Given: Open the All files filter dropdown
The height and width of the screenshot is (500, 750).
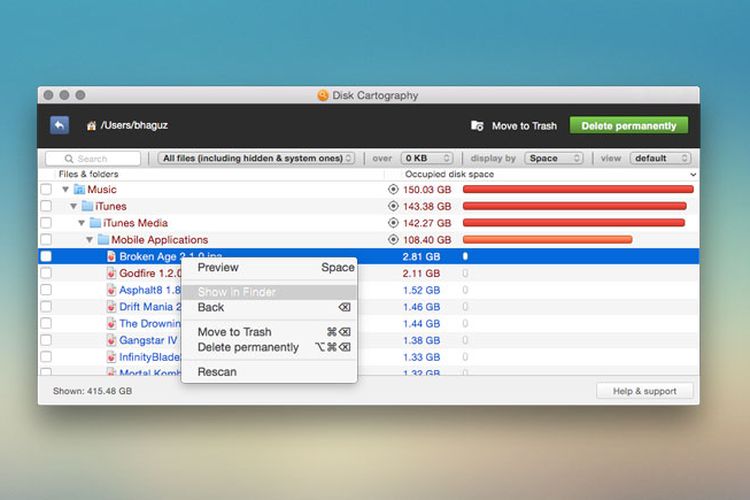Looking at the screenshot, I should pyautogui.click(x=256, y=158).
